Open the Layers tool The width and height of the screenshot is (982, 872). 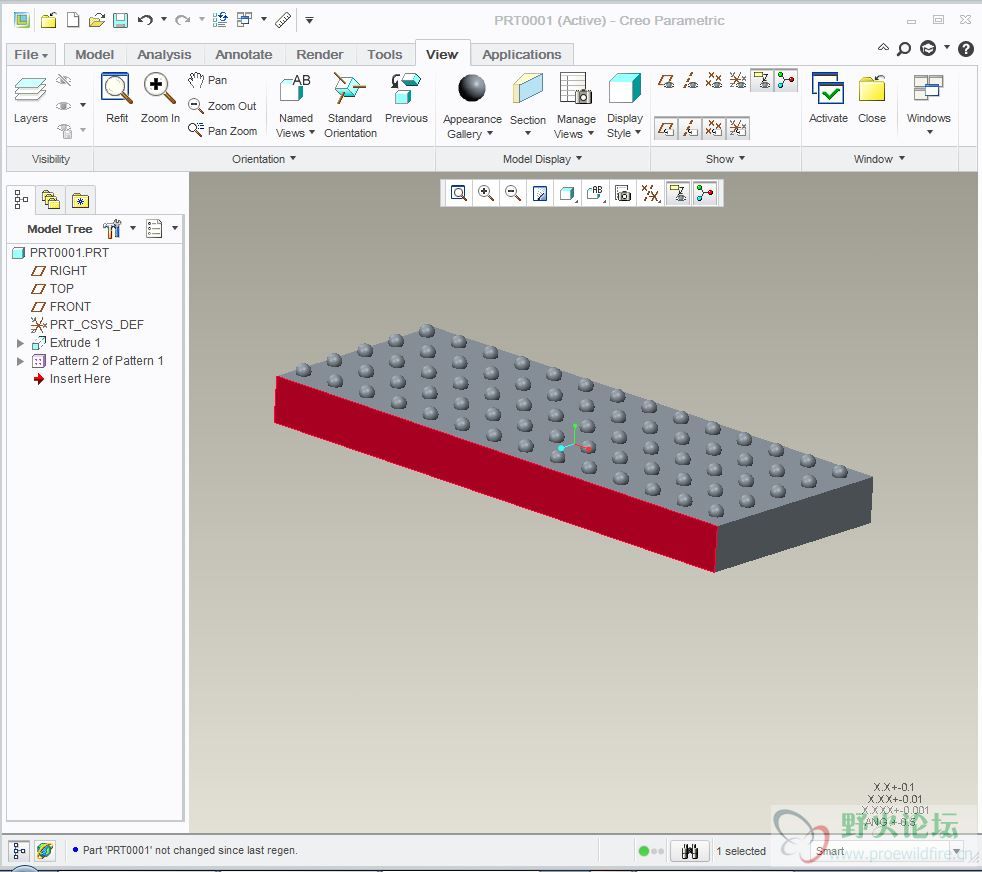(30, 99)
